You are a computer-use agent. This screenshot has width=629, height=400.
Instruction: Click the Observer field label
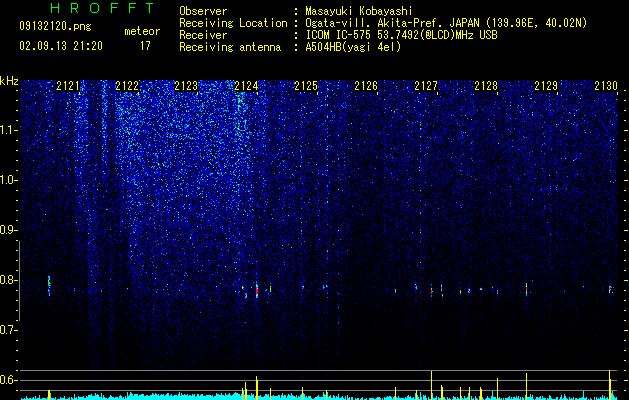click(203, 11)
